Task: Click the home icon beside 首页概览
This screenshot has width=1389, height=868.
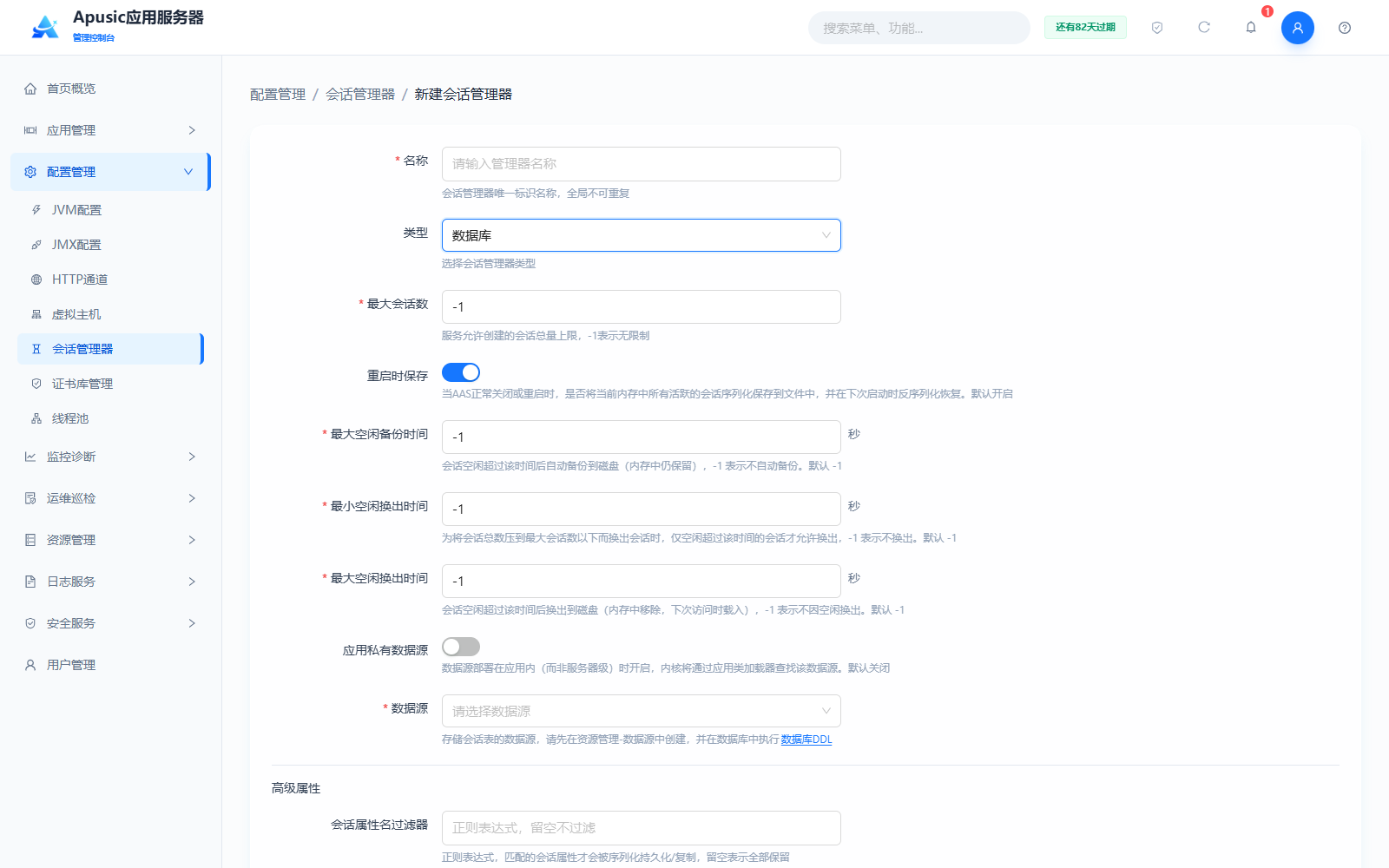Action: 30,89
